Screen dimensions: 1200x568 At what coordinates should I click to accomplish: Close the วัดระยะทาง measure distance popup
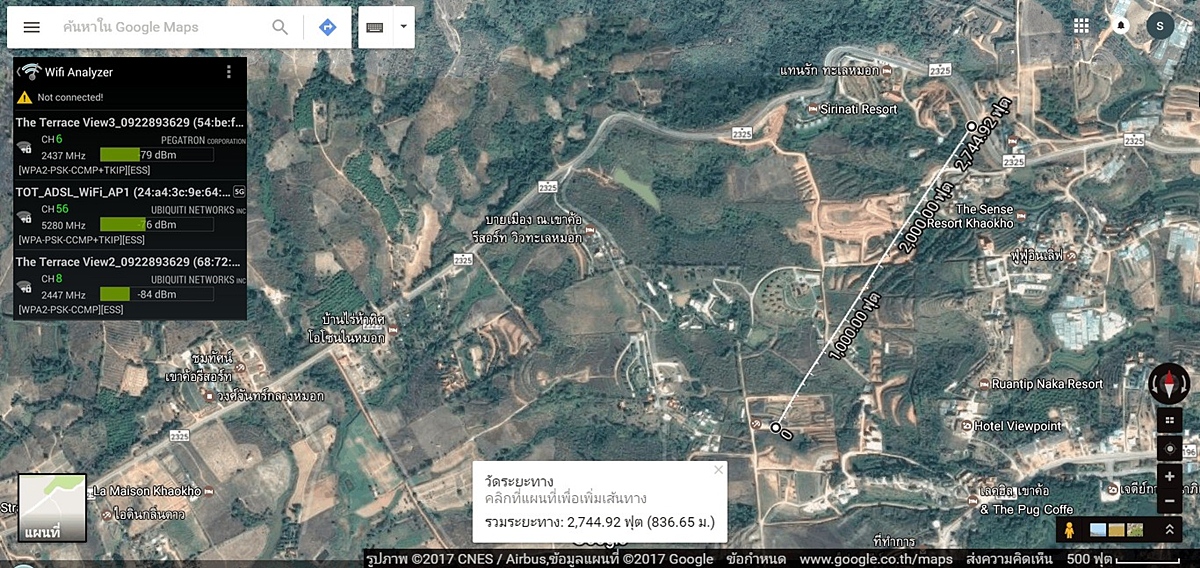718,469
